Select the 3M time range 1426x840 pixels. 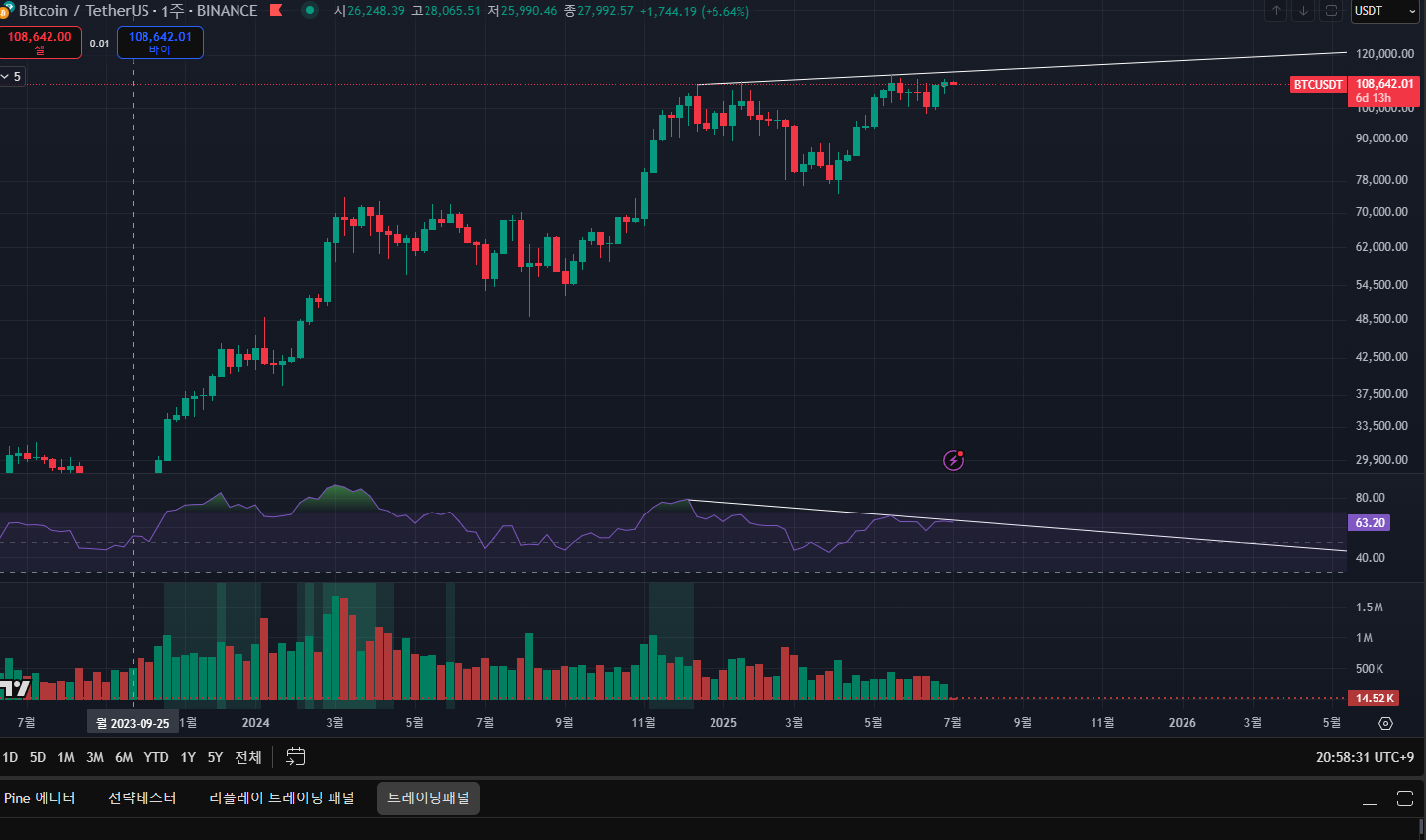pyautogui.click(x=95, y=757)
